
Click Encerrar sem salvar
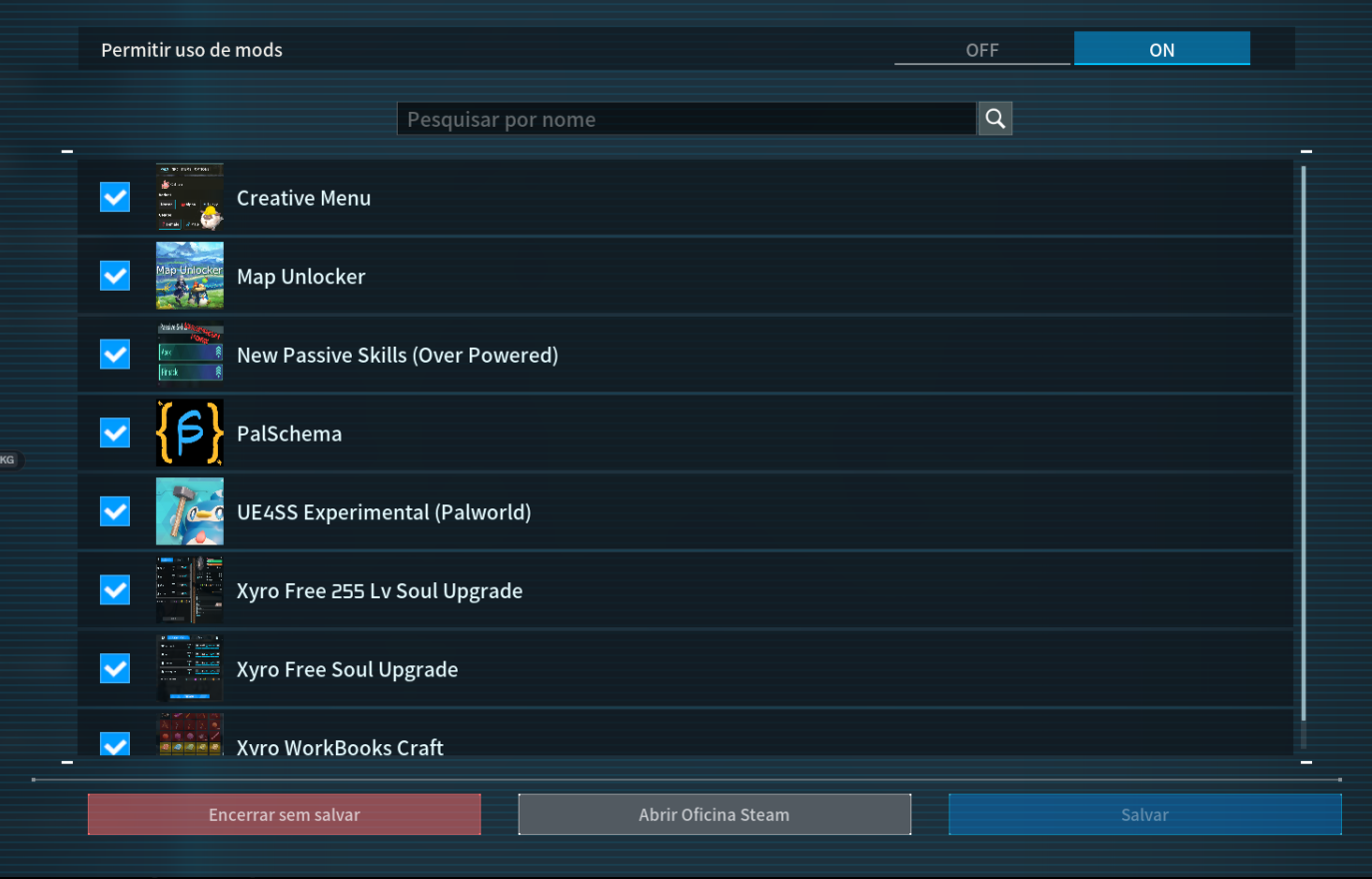coord(284,814)
